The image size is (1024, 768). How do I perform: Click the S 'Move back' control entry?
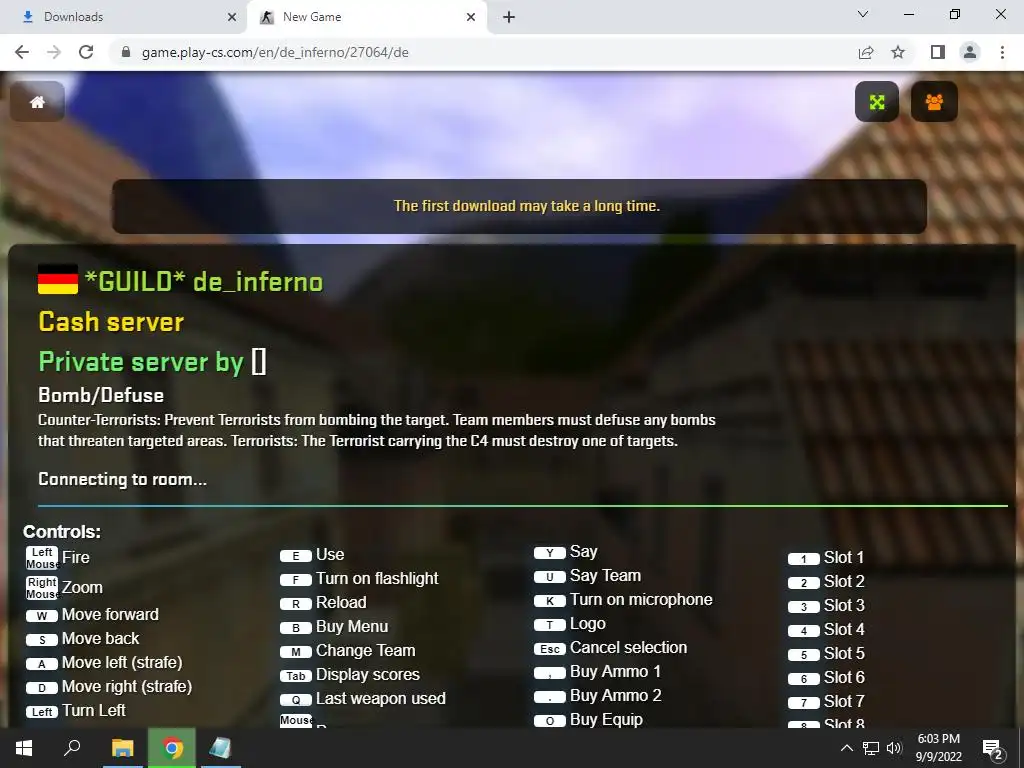point(82,639)
